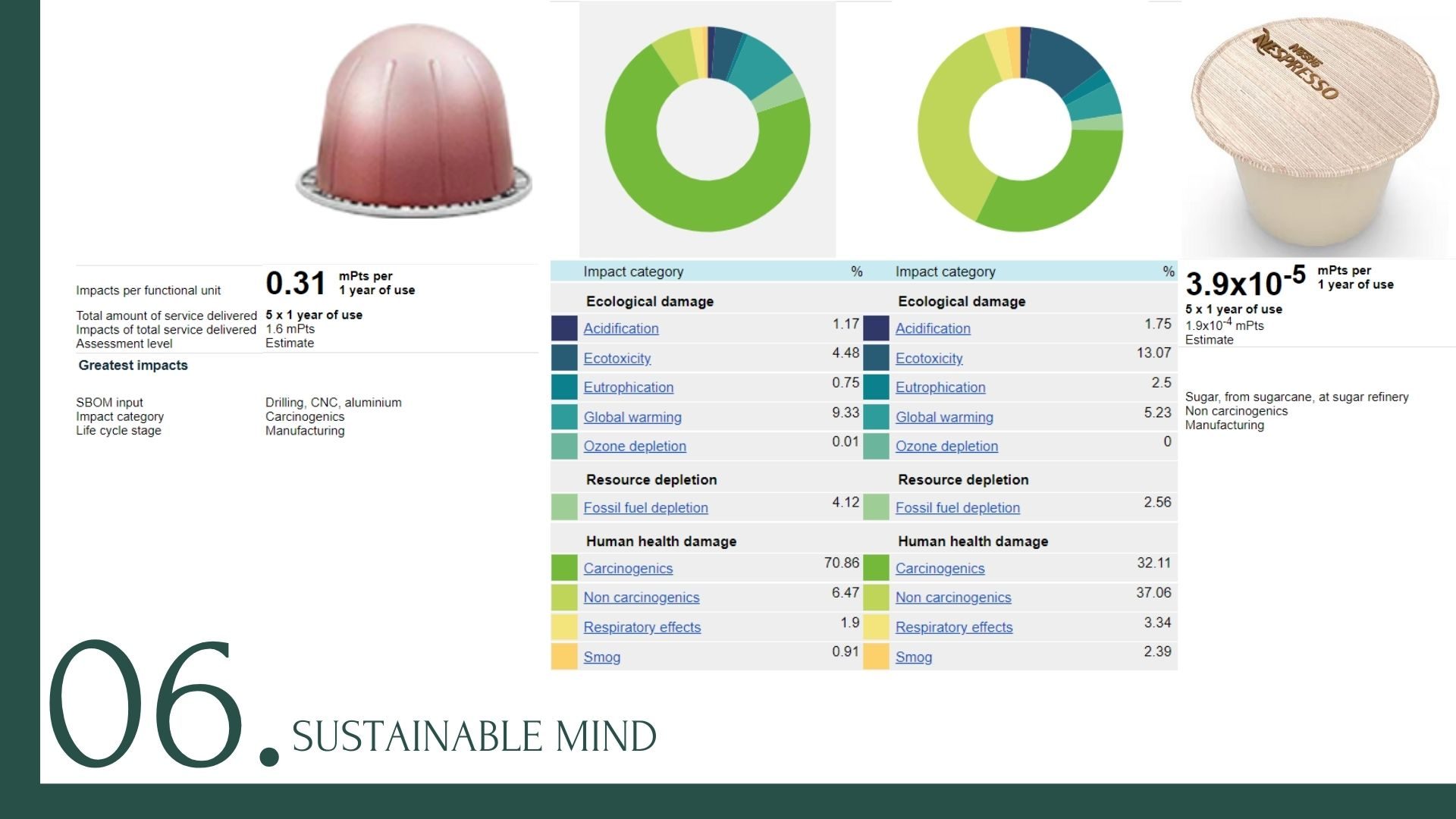Open Smog link in left table
The image size is (1456, 819).
[x=601, y=657]
